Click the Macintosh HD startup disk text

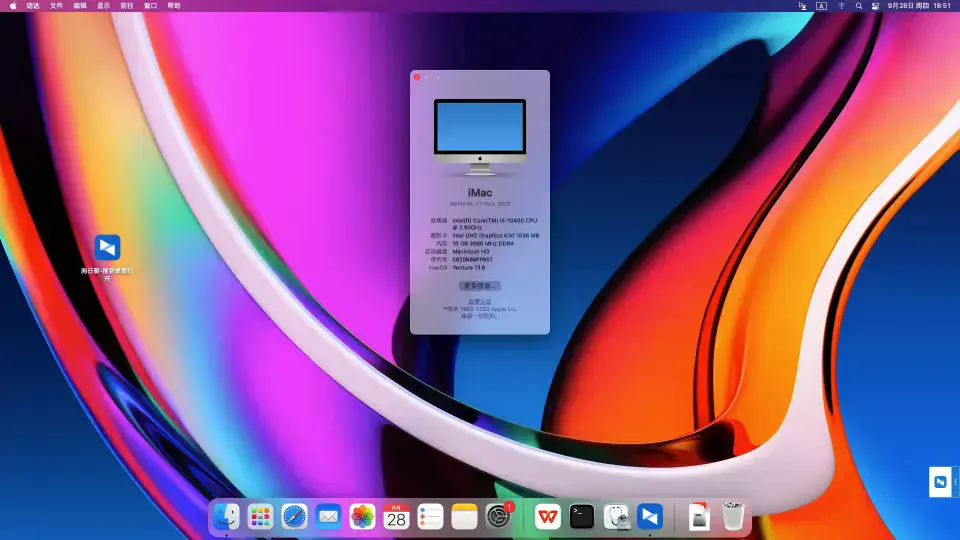click(x=471, y=252)
